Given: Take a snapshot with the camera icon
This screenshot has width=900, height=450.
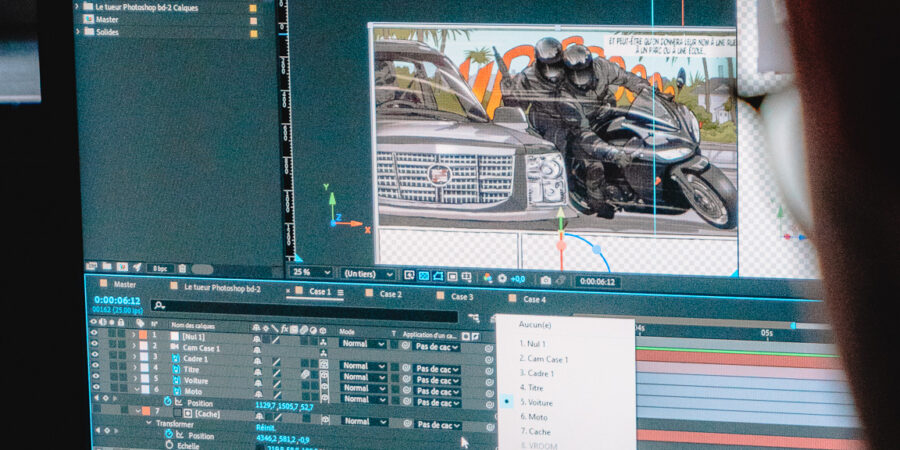Looking at the screenshot, I should (x=546, y=280).
